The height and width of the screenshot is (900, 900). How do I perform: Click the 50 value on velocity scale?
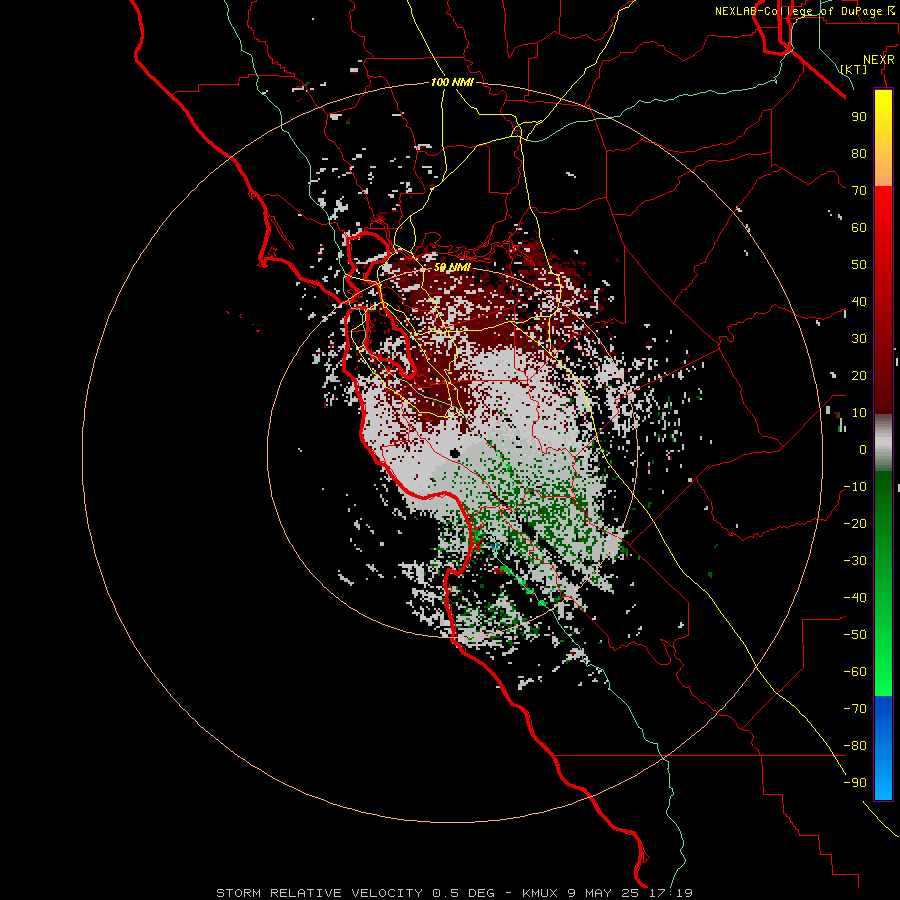tap(859, 265)
